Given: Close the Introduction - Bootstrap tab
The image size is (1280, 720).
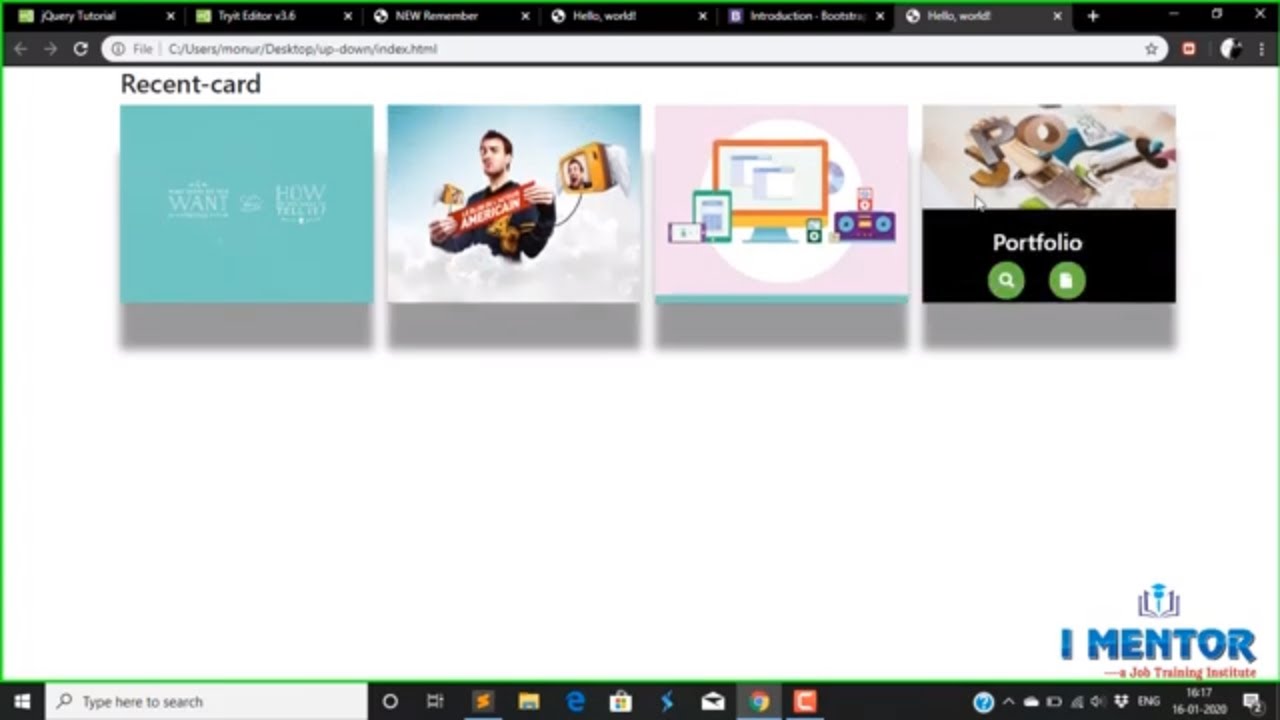Looking at the screenshot, I should [x=880, y=16].
